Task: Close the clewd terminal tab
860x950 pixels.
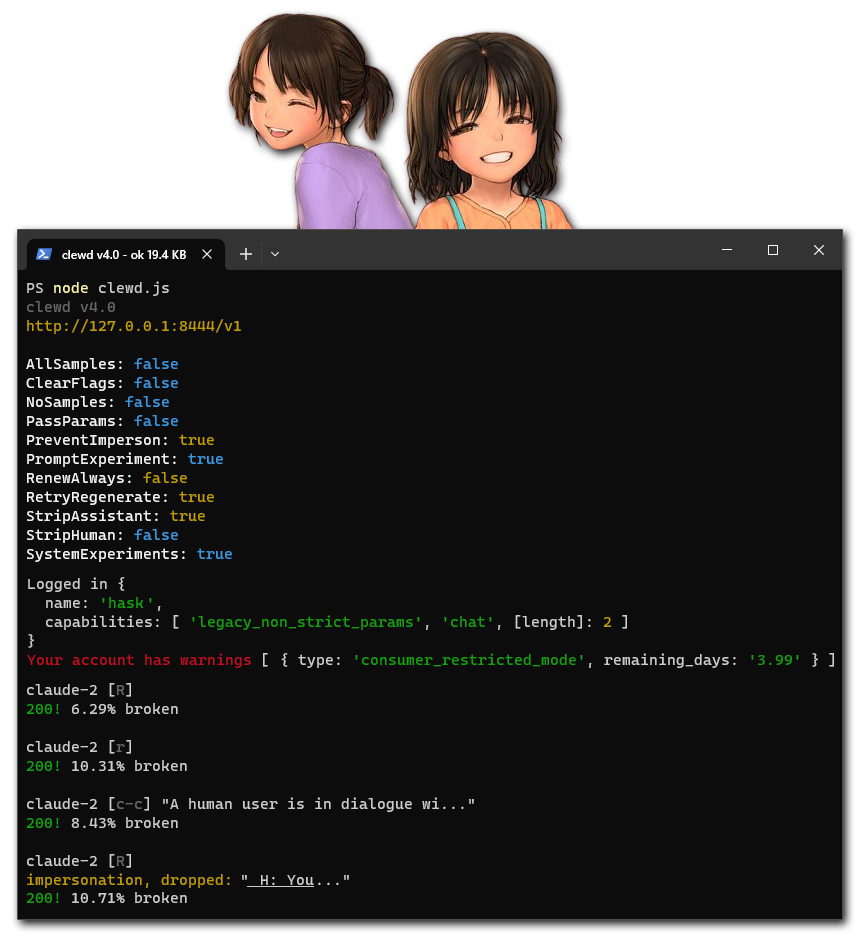Action: tap(207, 253)
